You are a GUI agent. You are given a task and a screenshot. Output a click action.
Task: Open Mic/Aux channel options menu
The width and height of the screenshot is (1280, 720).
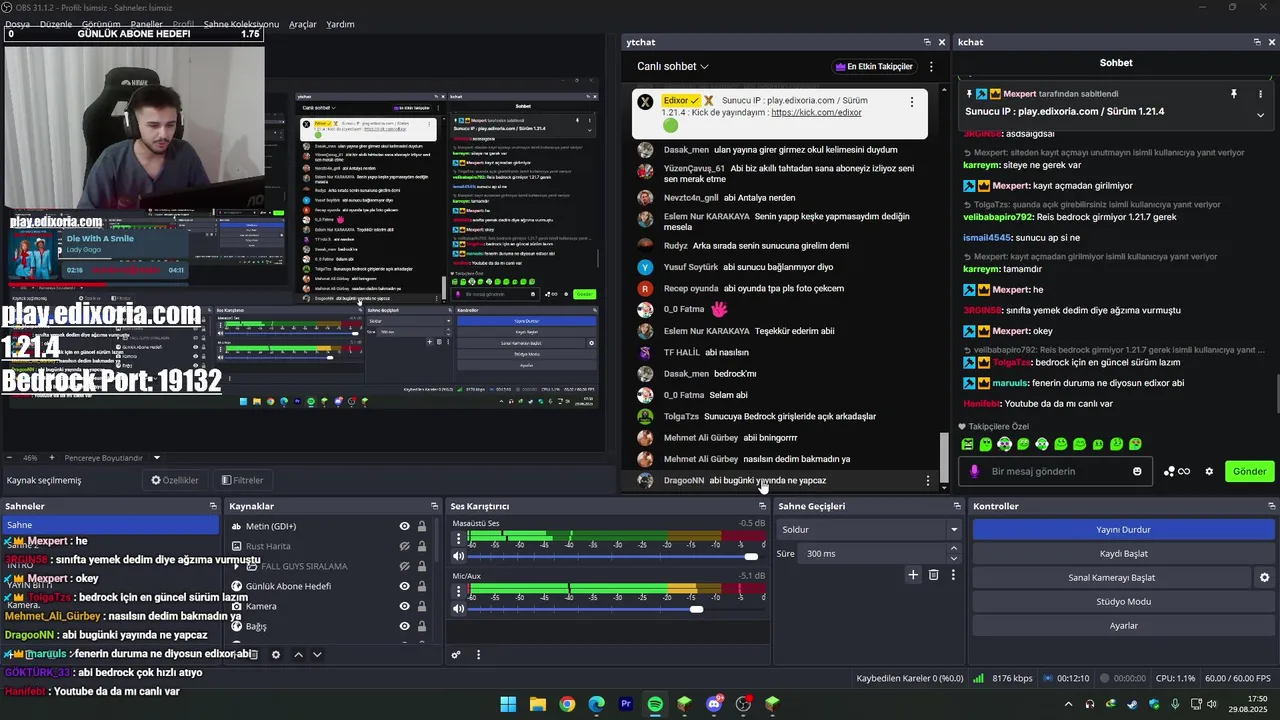pyautogui.click(x=459, y=591)
